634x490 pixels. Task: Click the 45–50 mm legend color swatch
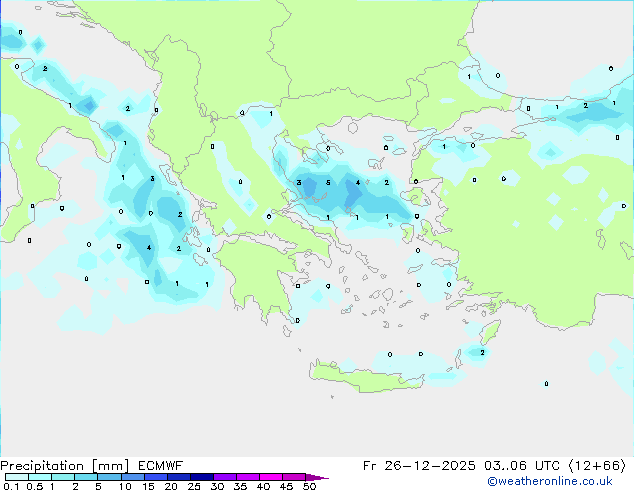[x=294, y=477]
